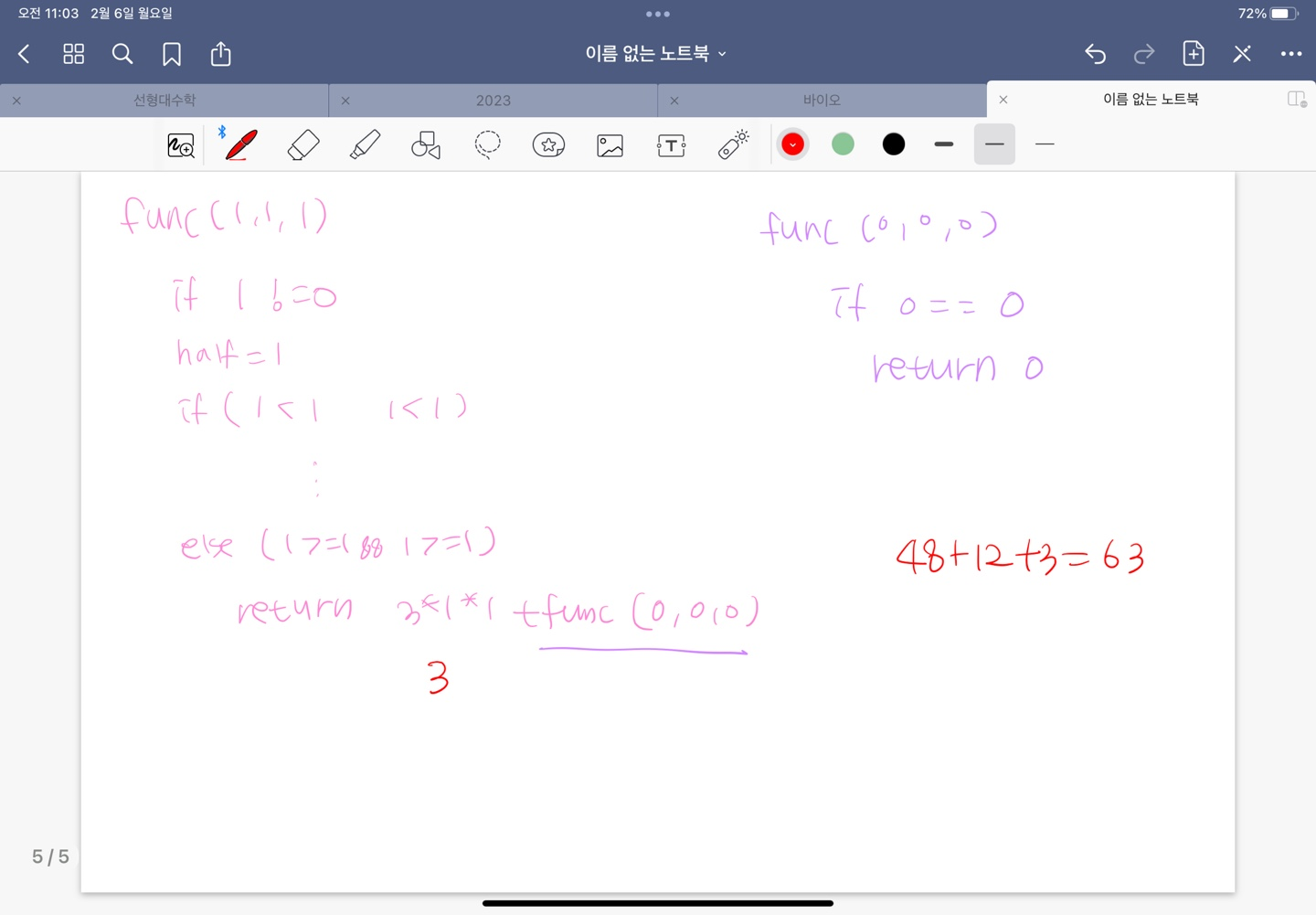Tap the three dots multitasking control at top
The height and width of the screenshot is (915, 1316).
click(x=658, y=14)
